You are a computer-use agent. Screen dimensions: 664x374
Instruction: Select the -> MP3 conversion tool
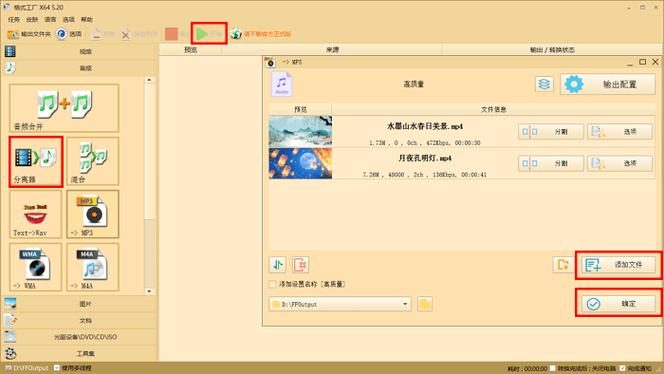[x=93, y=214]
